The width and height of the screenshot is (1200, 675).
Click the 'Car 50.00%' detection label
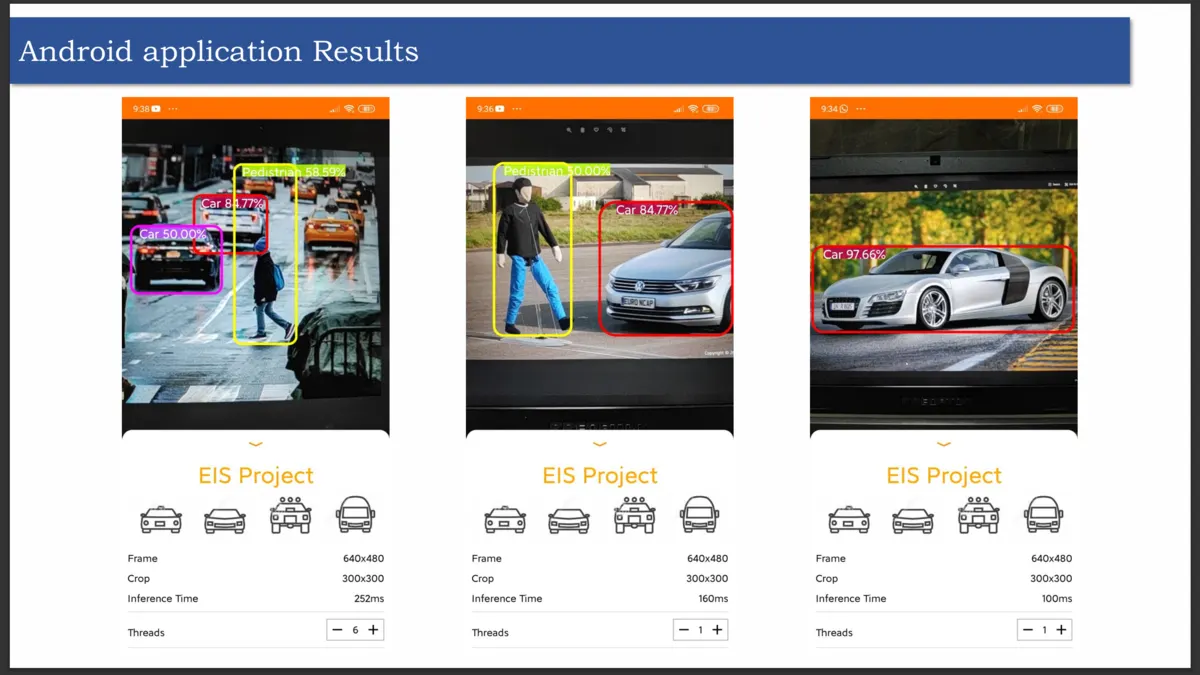pos(172,234)
